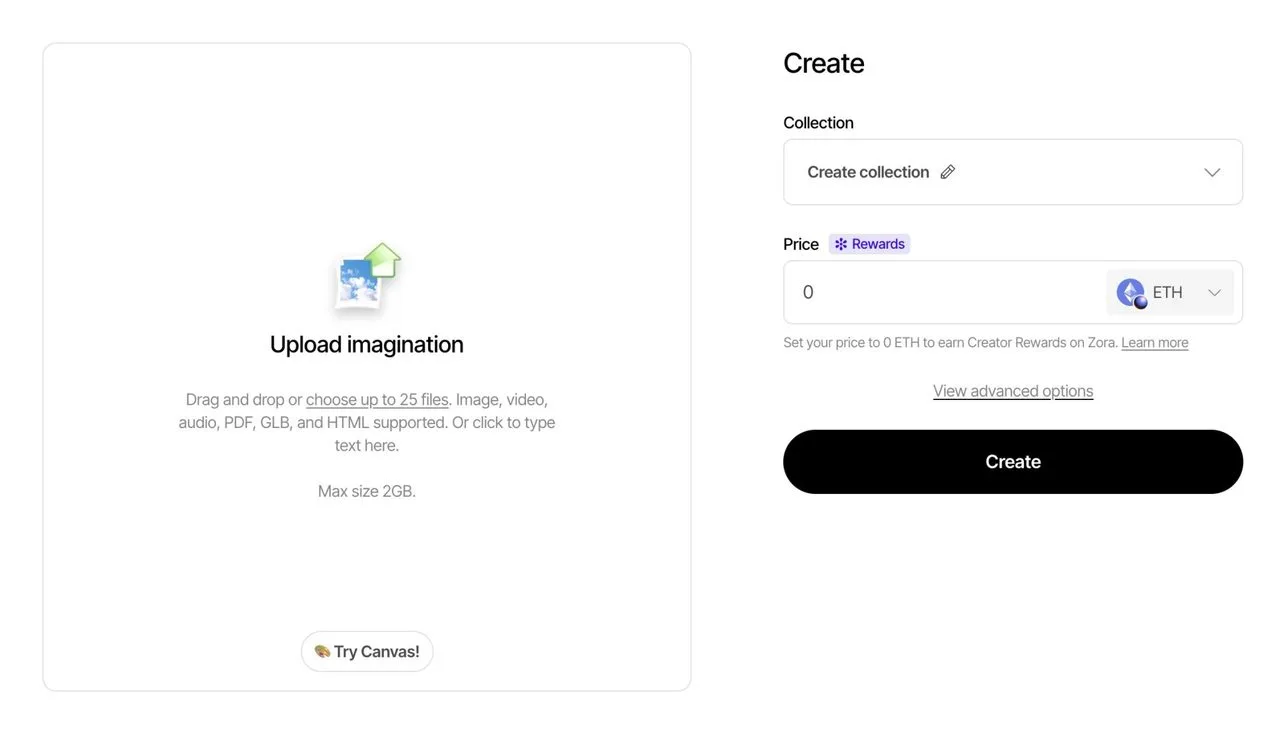Click the Rewards badge text
The height and width of the screenshot is (730, 1280).
click(878, 244)
